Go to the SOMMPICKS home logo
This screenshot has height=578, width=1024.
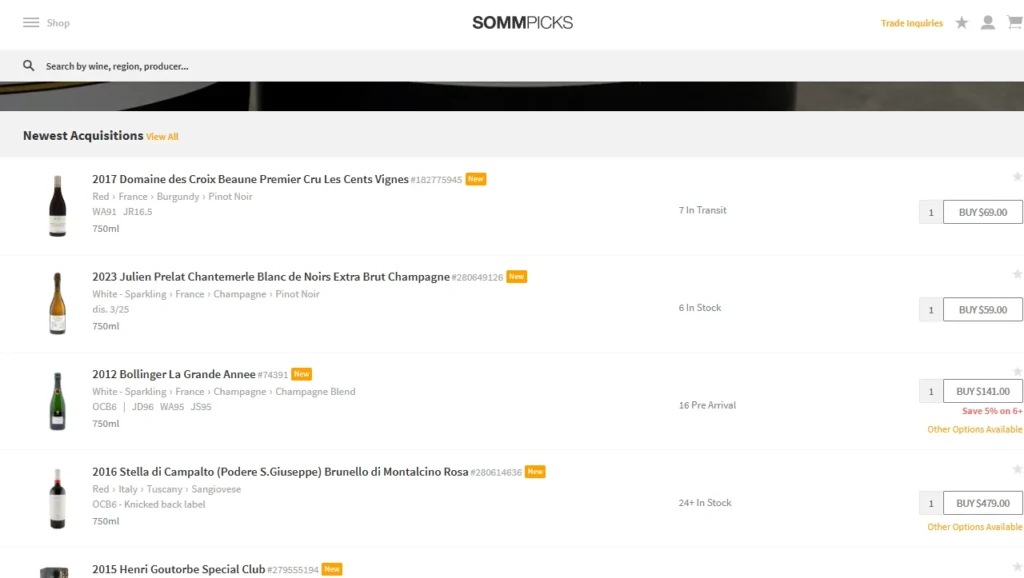[x=522, y=23]
